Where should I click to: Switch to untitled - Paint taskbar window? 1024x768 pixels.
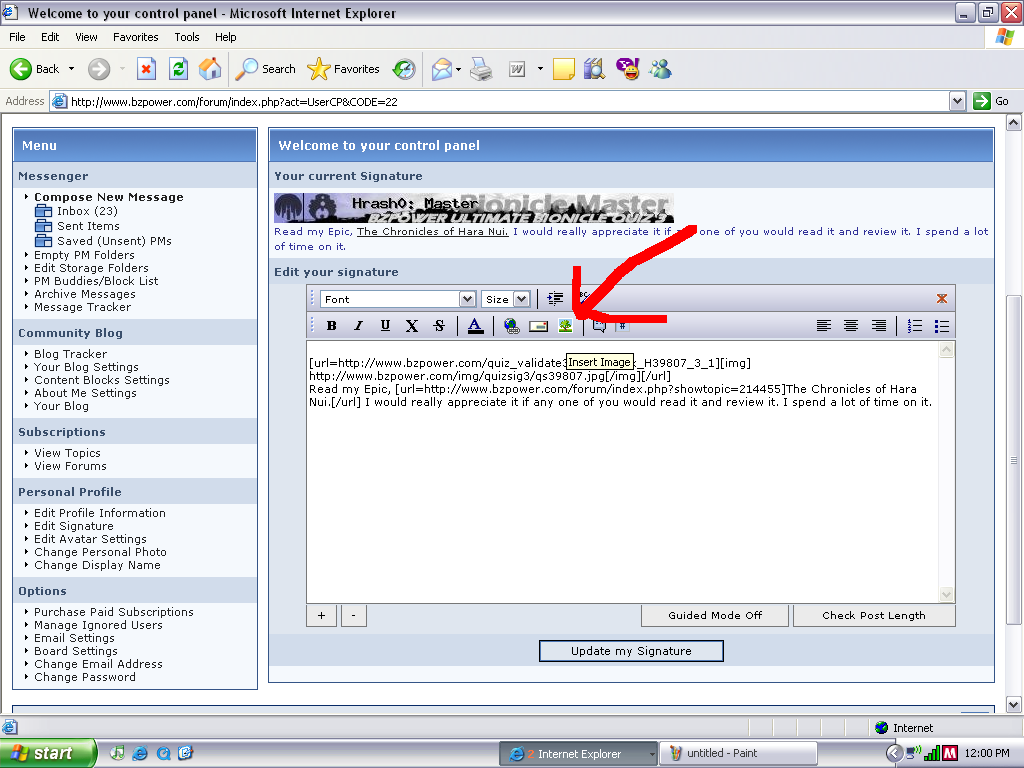738,754
